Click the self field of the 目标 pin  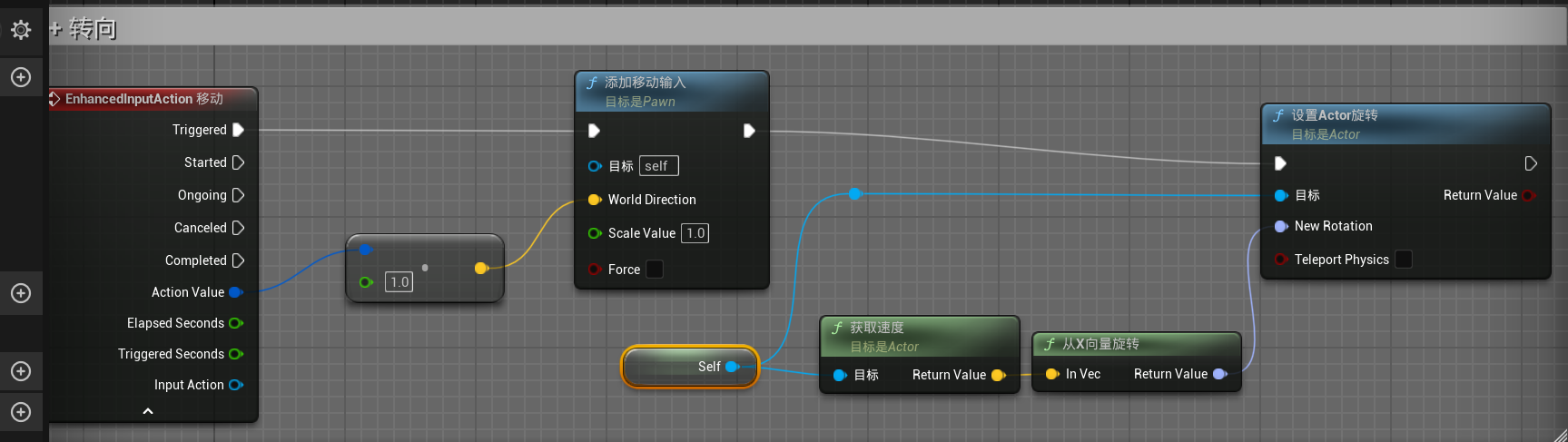pyautogui.click(x=658, y=166)
